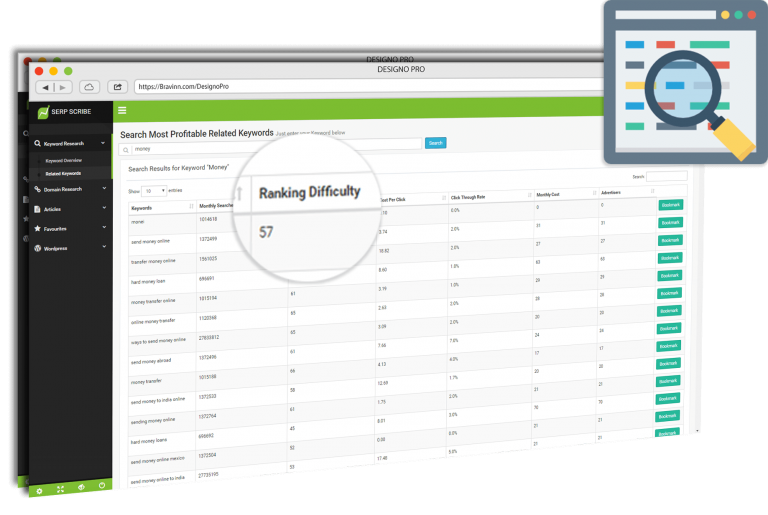Click the browser cloud icon
The height and width of the screenshot is (515, 768).
click(89, 87)
